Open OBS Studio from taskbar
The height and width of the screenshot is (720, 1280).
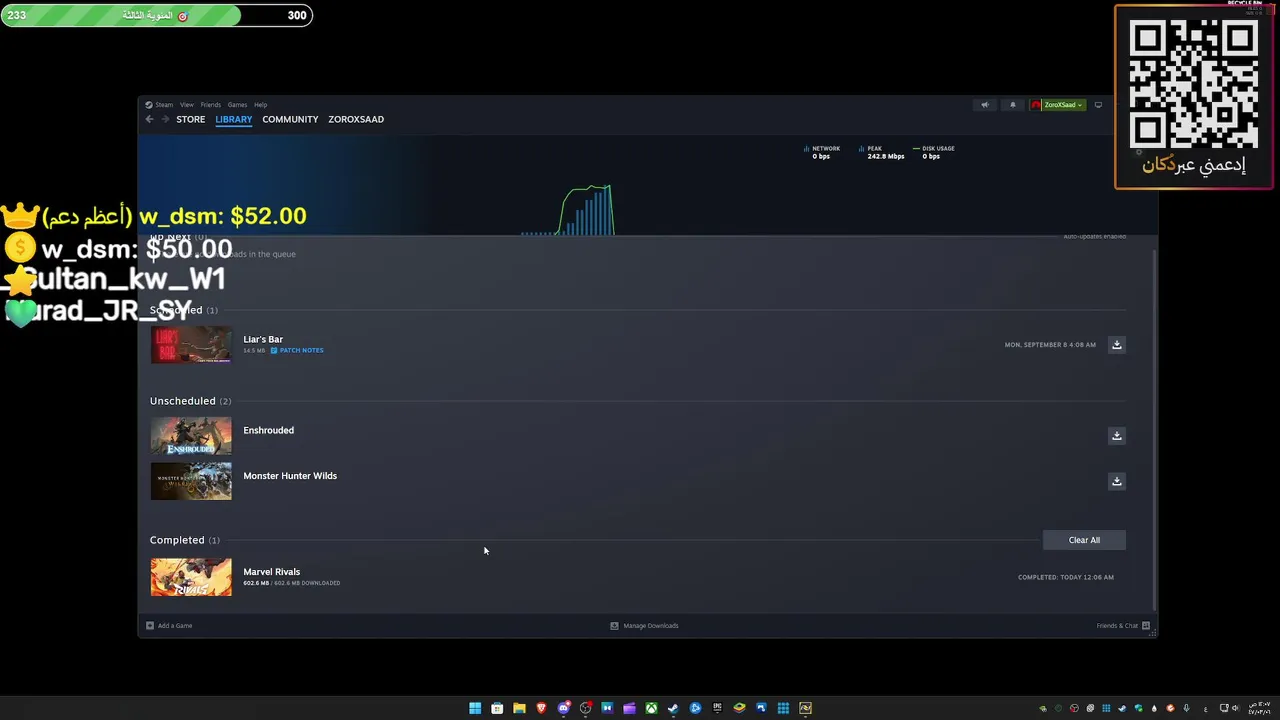[x=585, y=708]
